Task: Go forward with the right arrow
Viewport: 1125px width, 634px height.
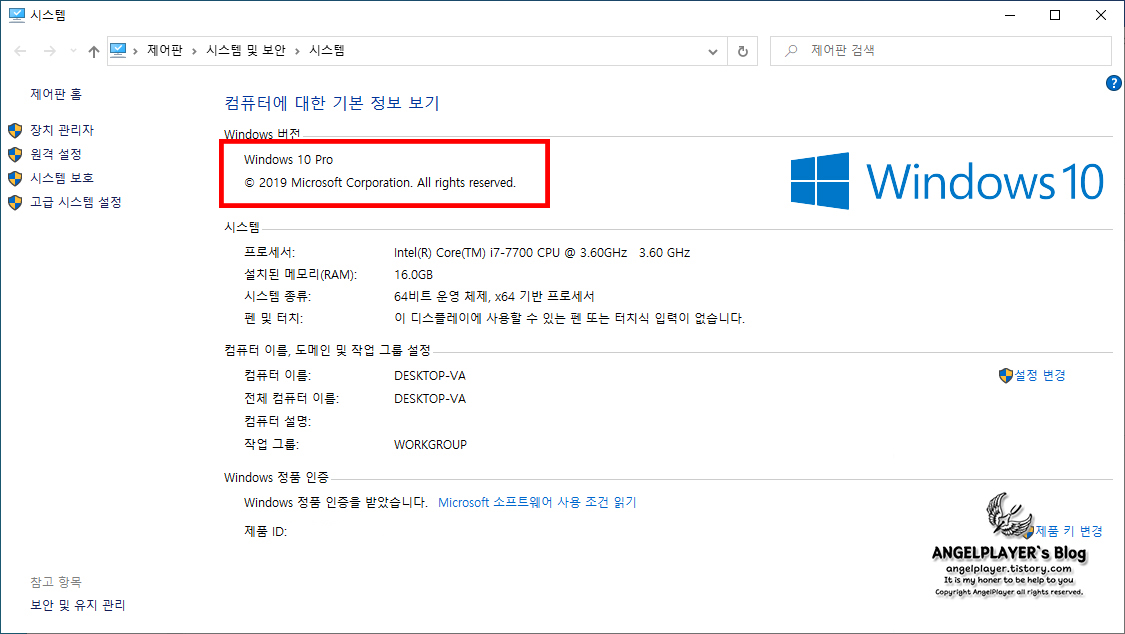Action: (50, 51)
